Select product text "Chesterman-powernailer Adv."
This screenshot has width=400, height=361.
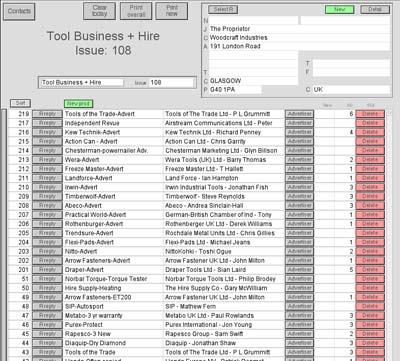point(106,151)
